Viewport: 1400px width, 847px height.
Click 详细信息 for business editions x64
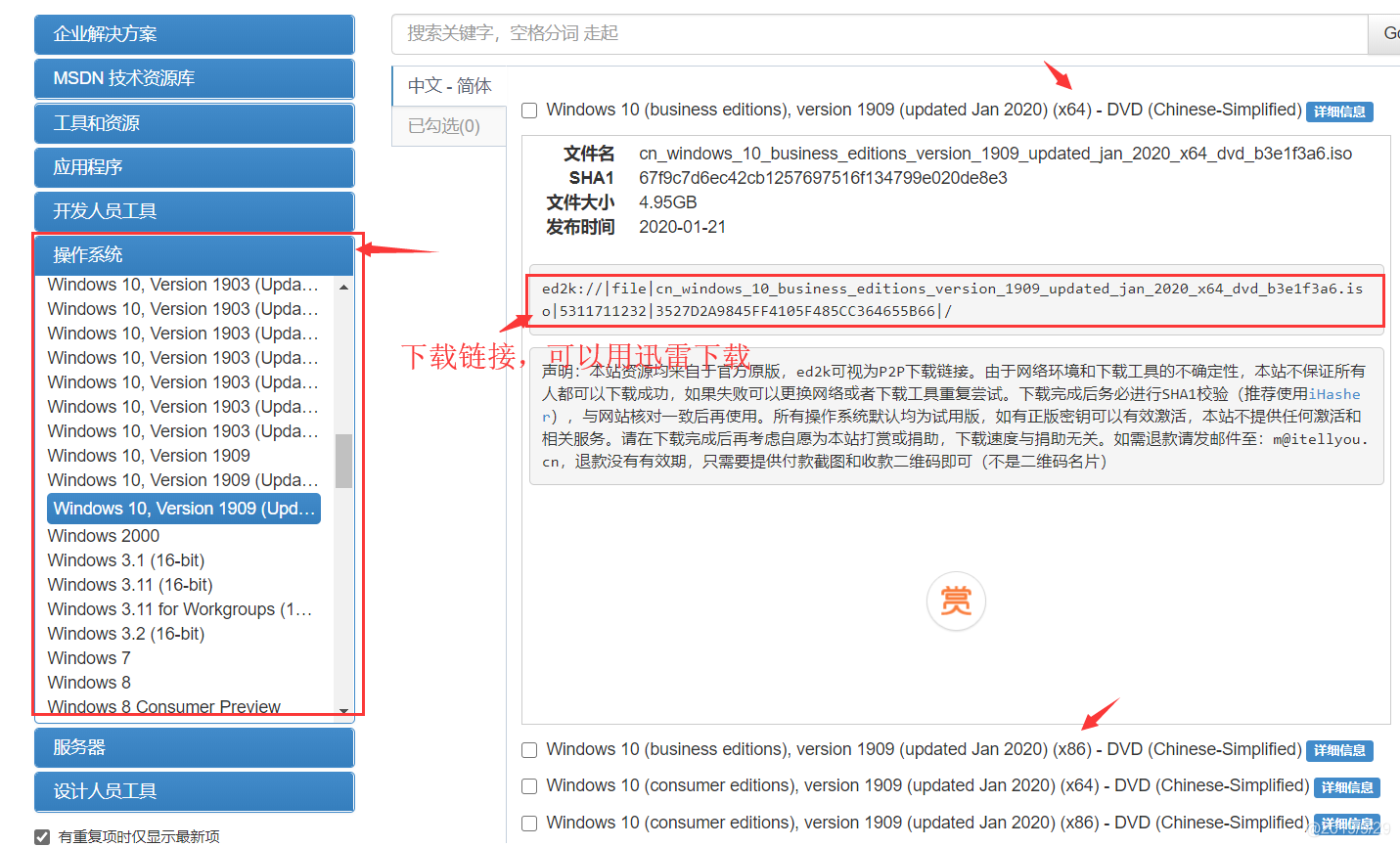[1339, 111]
